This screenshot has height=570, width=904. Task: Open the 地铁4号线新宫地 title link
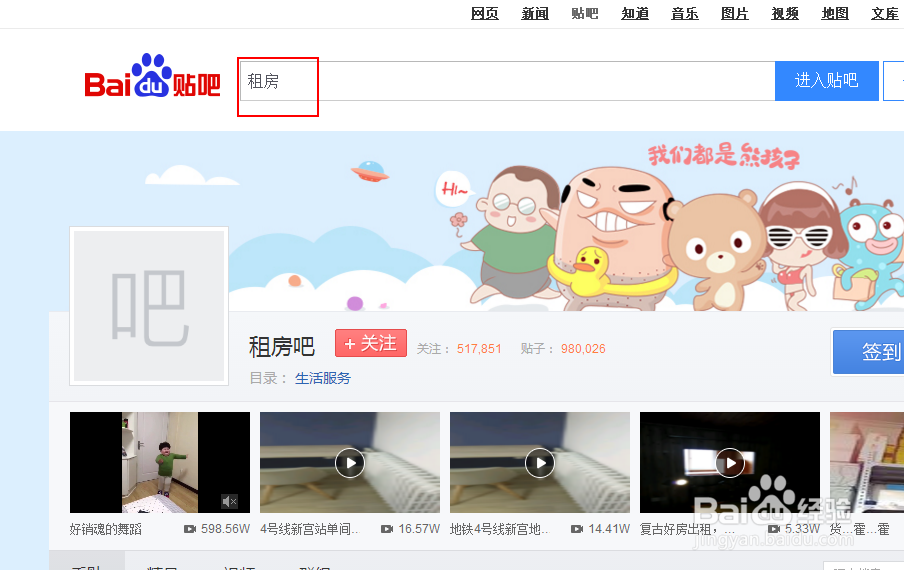[499, 529]
